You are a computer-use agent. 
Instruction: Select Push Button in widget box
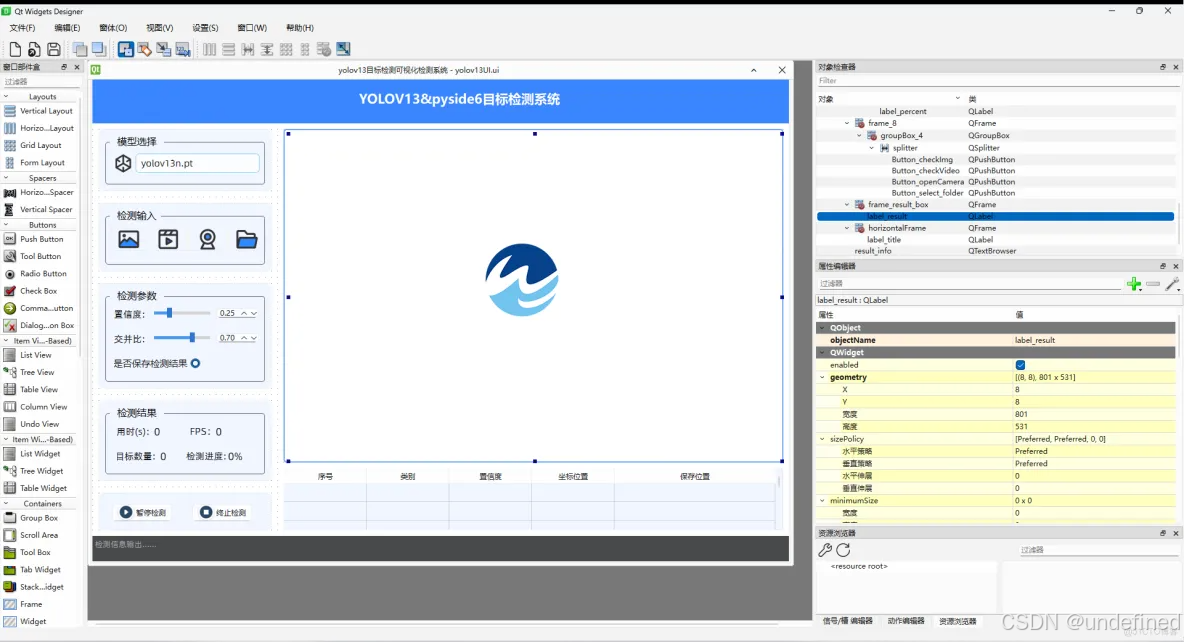41,239
